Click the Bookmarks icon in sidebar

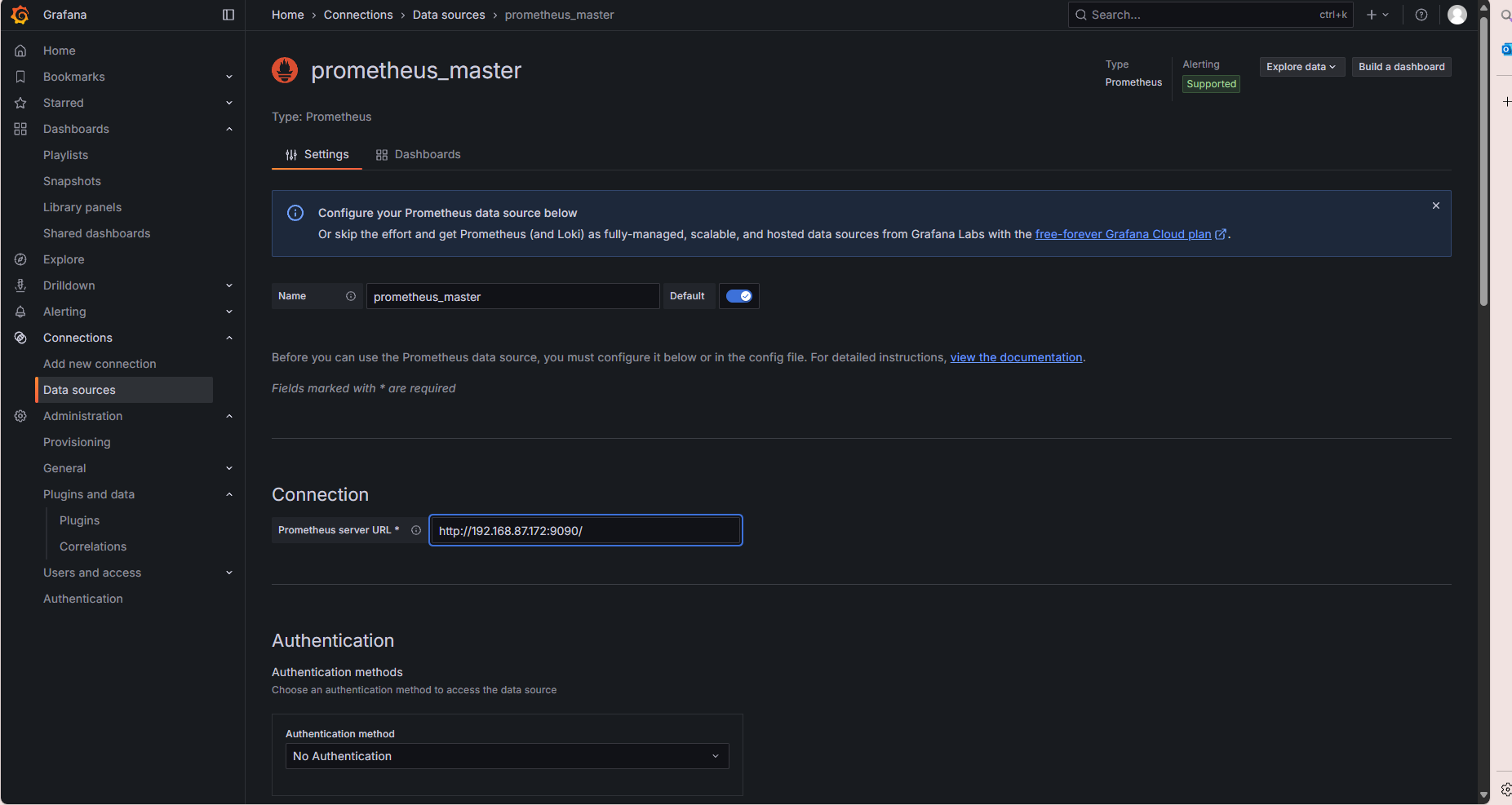[x=20, y=77]
